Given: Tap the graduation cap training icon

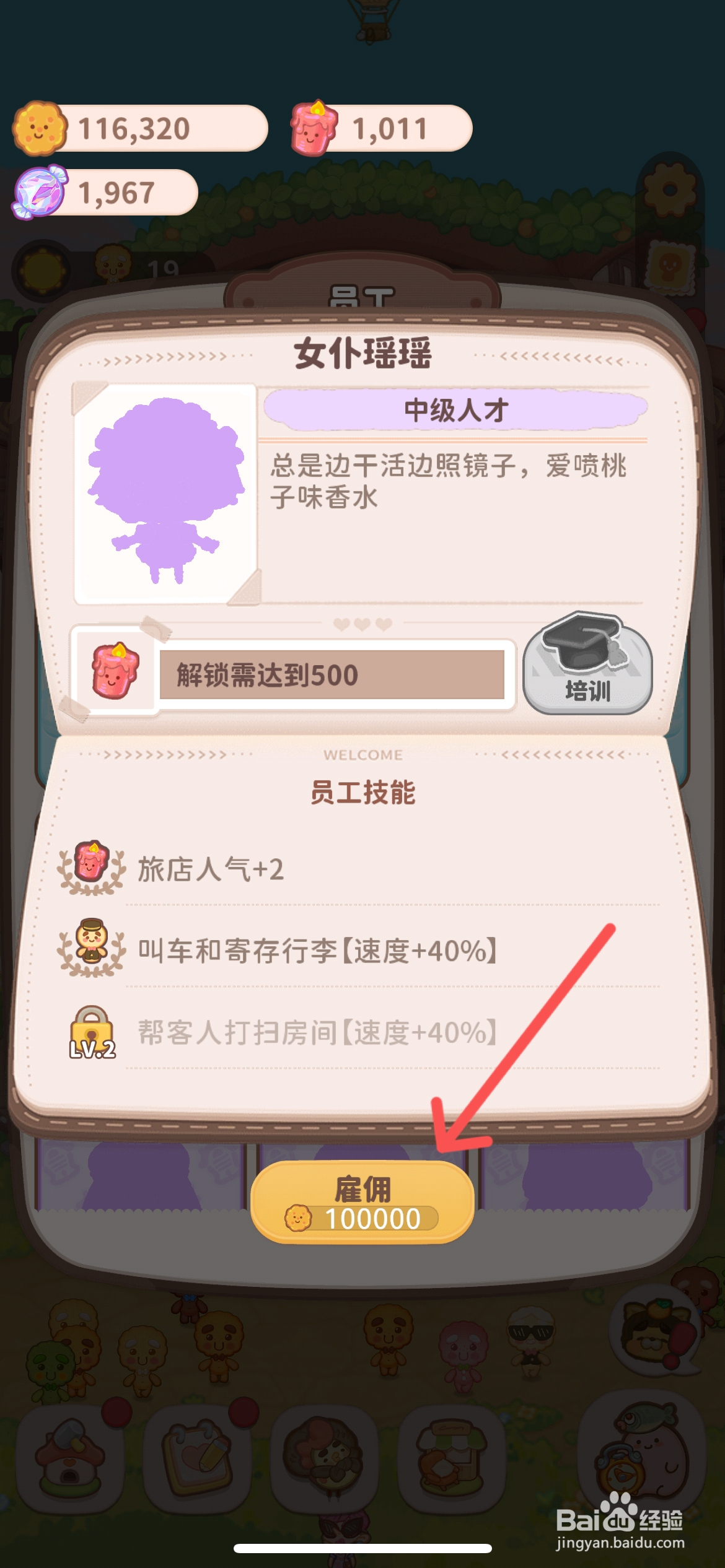Looking at the screenshot, I should pyautogui.click(x=581, y=642).
